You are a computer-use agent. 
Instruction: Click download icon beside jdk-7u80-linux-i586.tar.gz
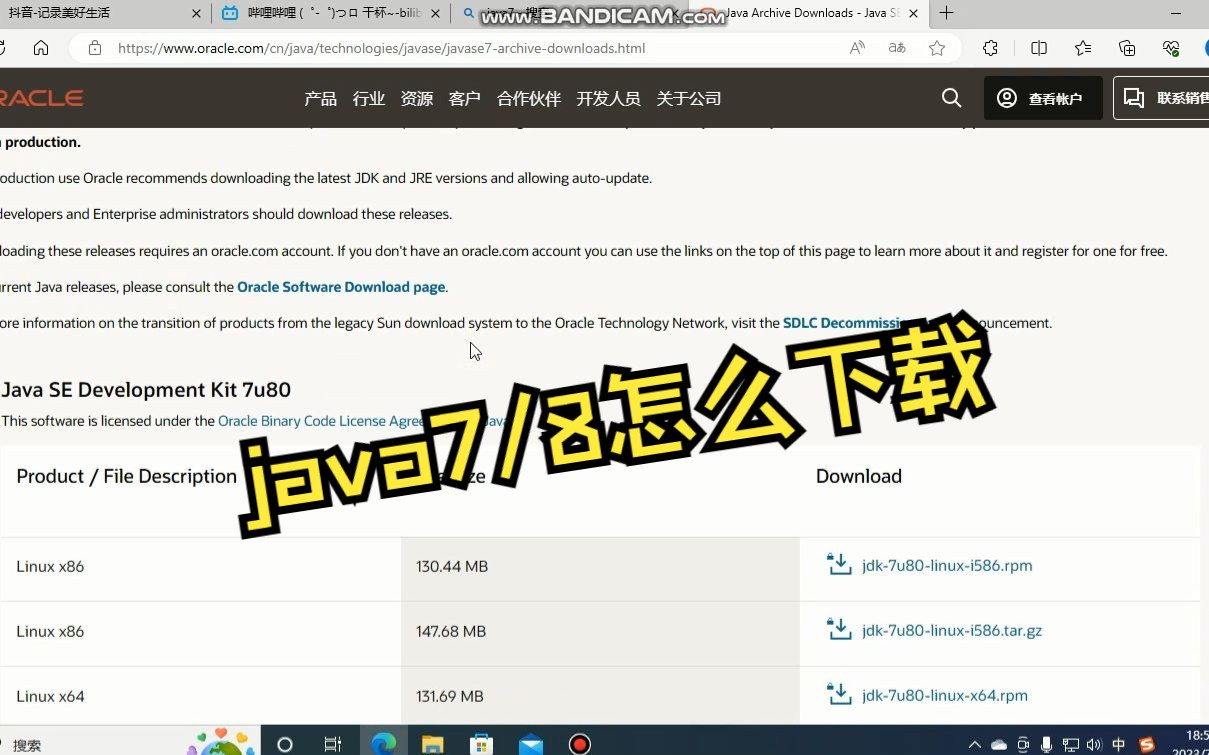[839, 630]
